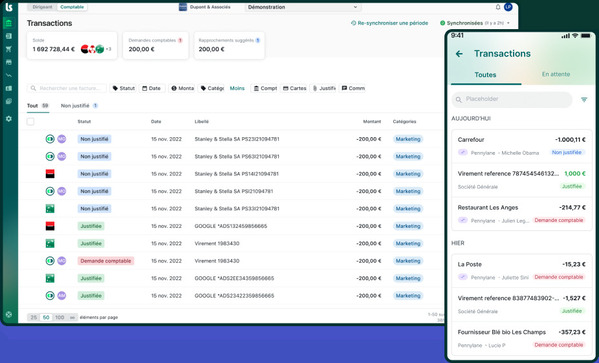Open the trend line sidebar icon
Viewport: 599px width, 363px height.
click(x=9, y=75)
